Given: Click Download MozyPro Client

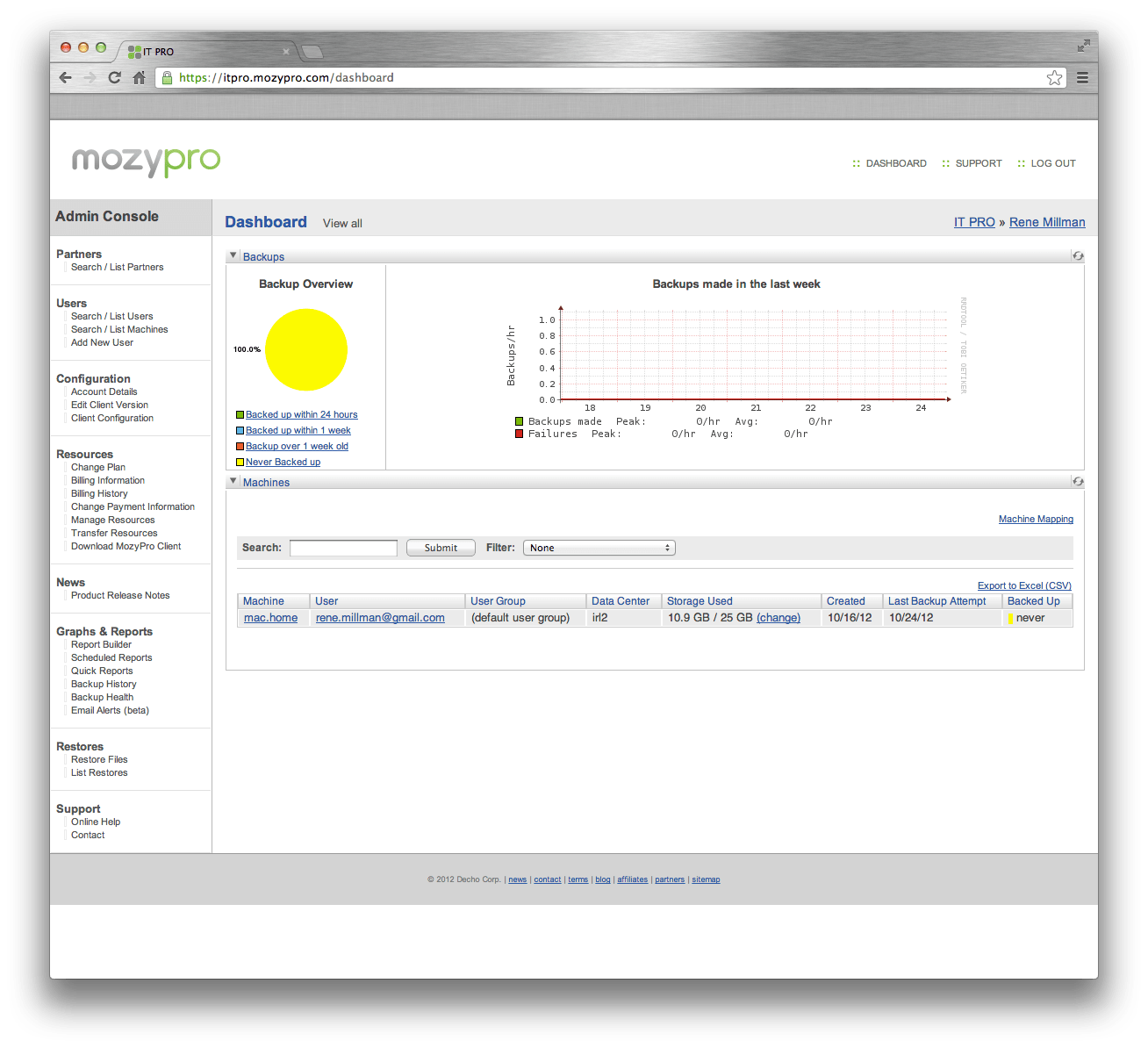Looking at the screenshot, I should pos(126,546).
